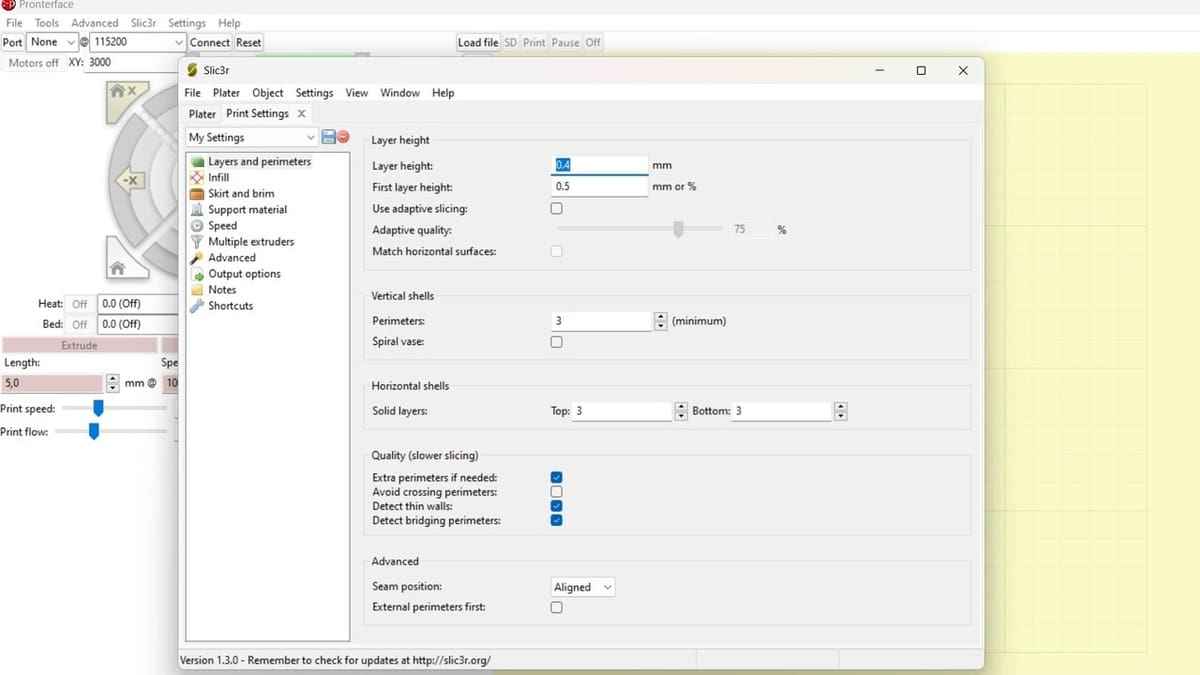The image size is (1200, 675).
Task: Enable Avoid crossing perimeters
Action: (x=557, y=492)
